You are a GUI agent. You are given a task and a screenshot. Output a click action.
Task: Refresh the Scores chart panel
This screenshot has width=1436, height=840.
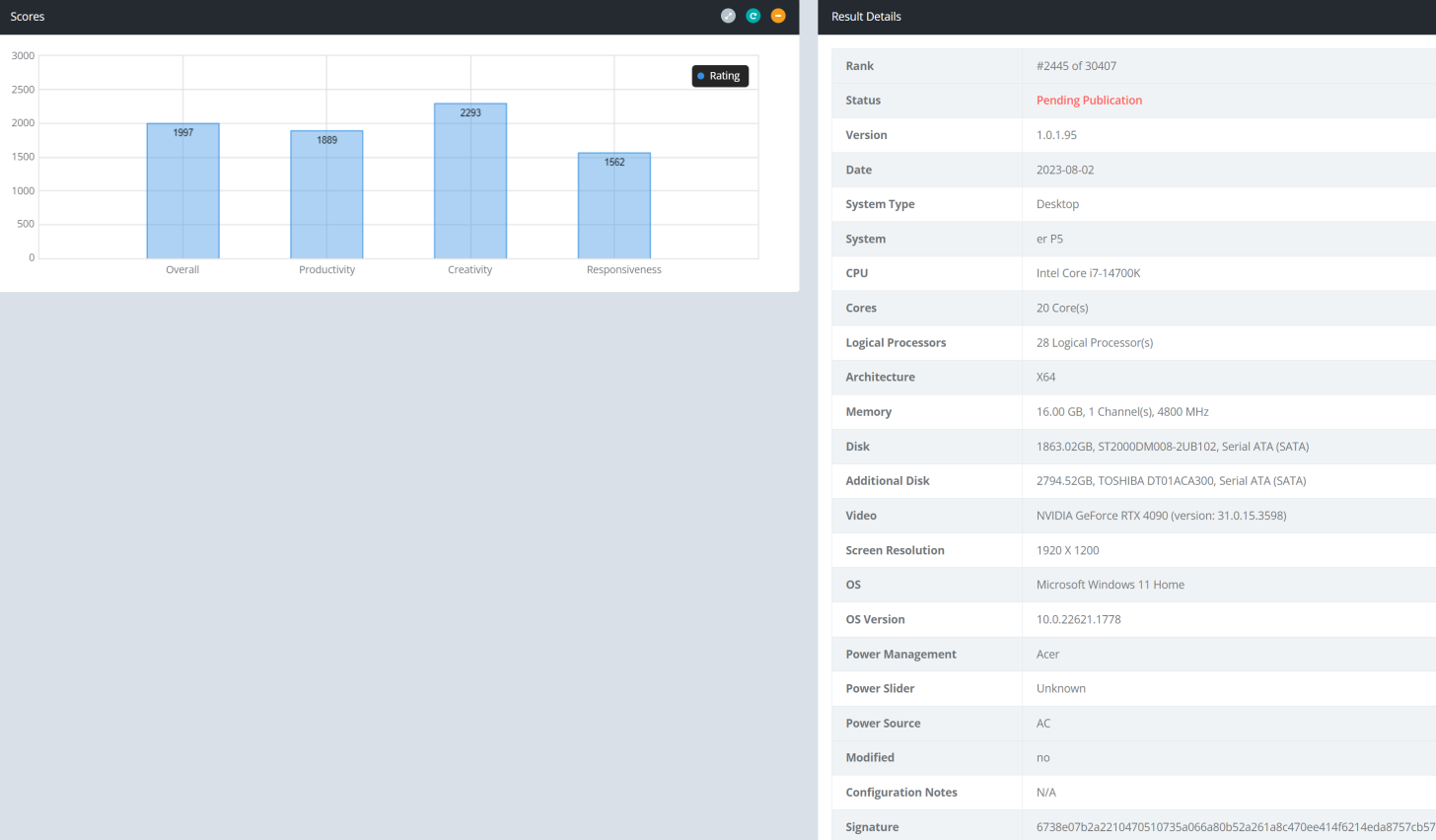[x=754, y=16]
